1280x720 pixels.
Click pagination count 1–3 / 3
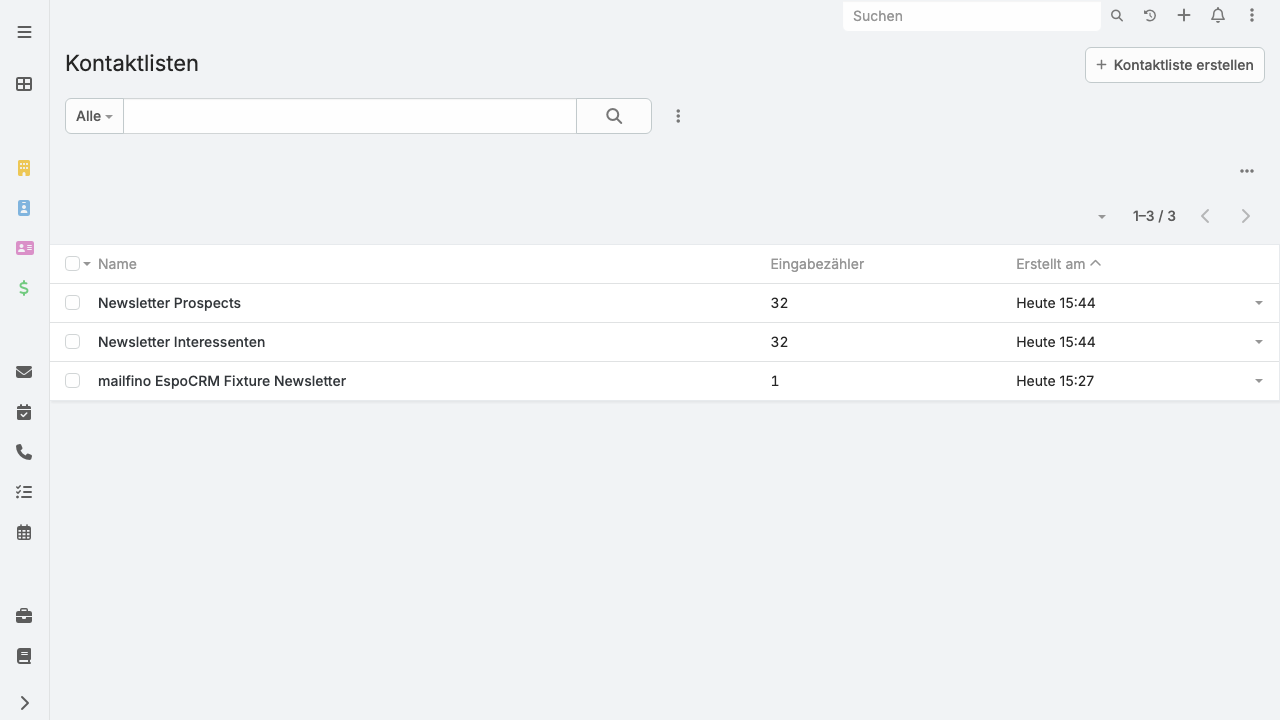[1154, 216]
